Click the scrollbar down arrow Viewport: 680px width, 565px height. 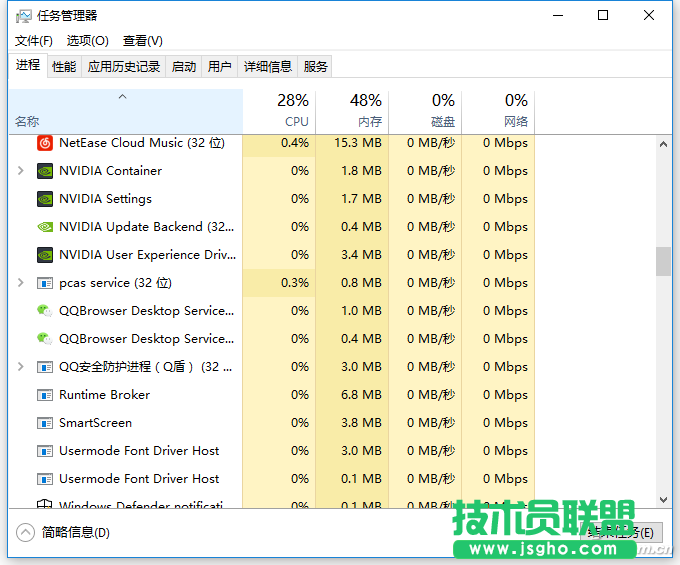point(663,500)
